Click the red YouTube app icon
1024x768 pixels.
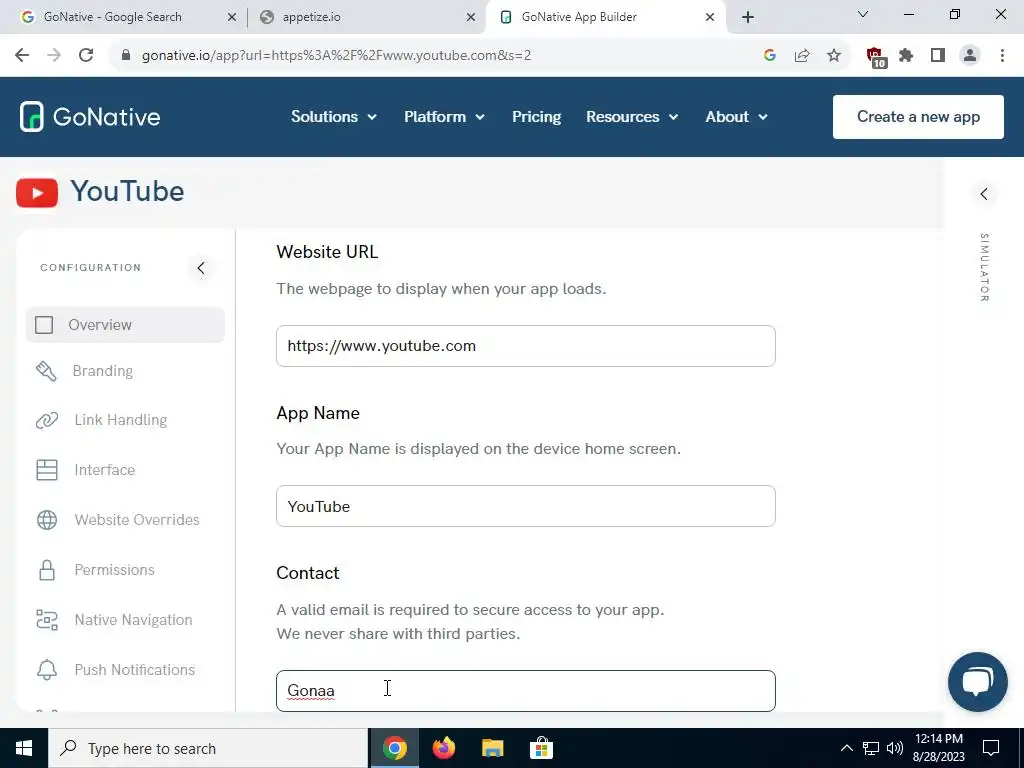pyautogui.click(x=37, y=193)
